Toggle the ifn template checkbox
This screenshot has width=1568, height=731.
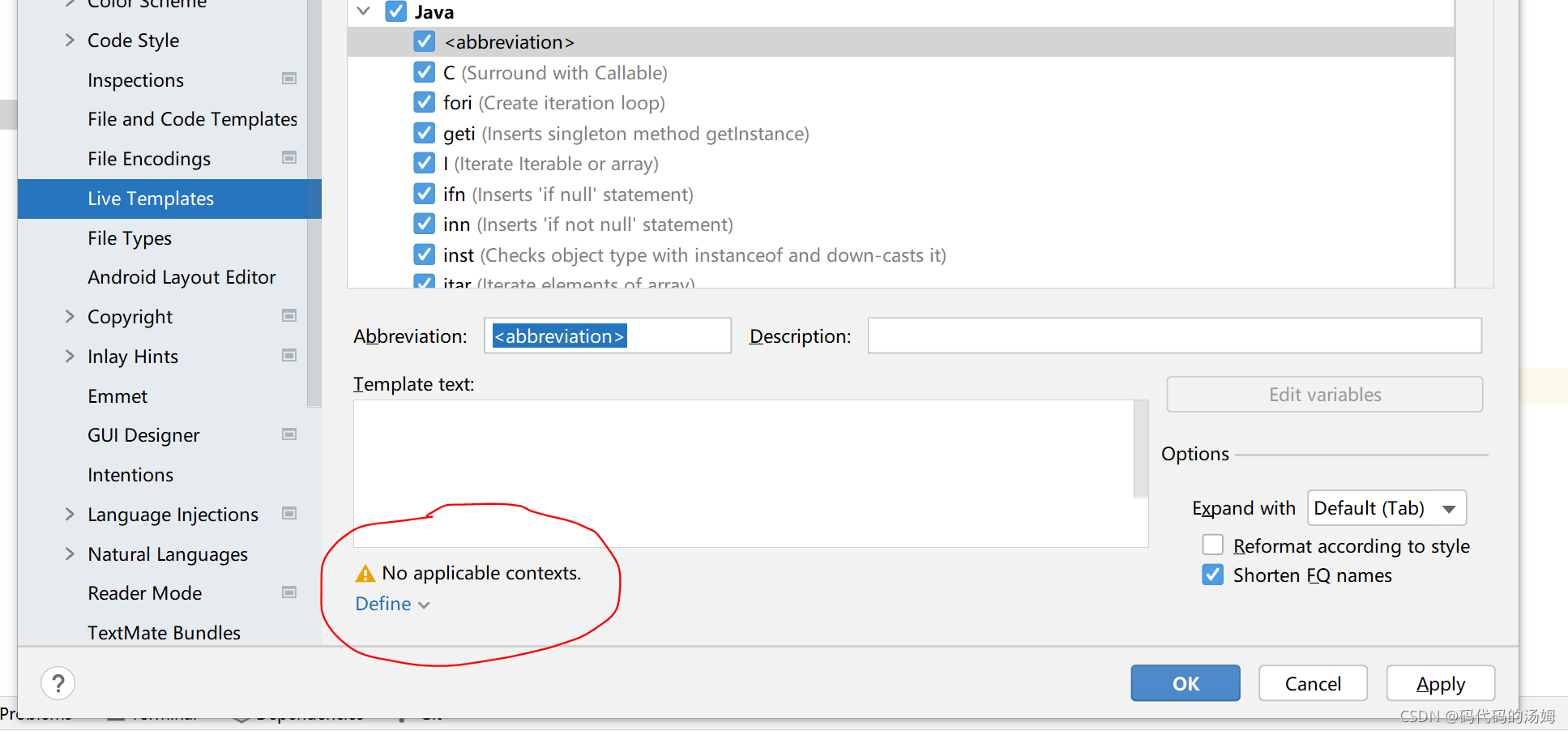coord(424,194)
